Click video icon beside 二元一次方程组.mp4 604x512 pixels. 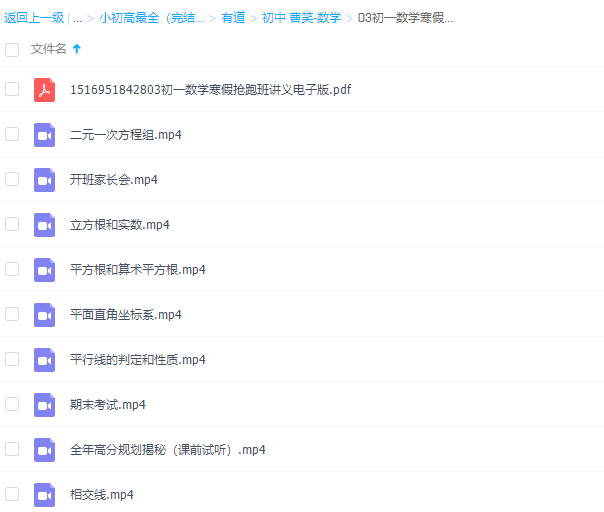(44, 134)
